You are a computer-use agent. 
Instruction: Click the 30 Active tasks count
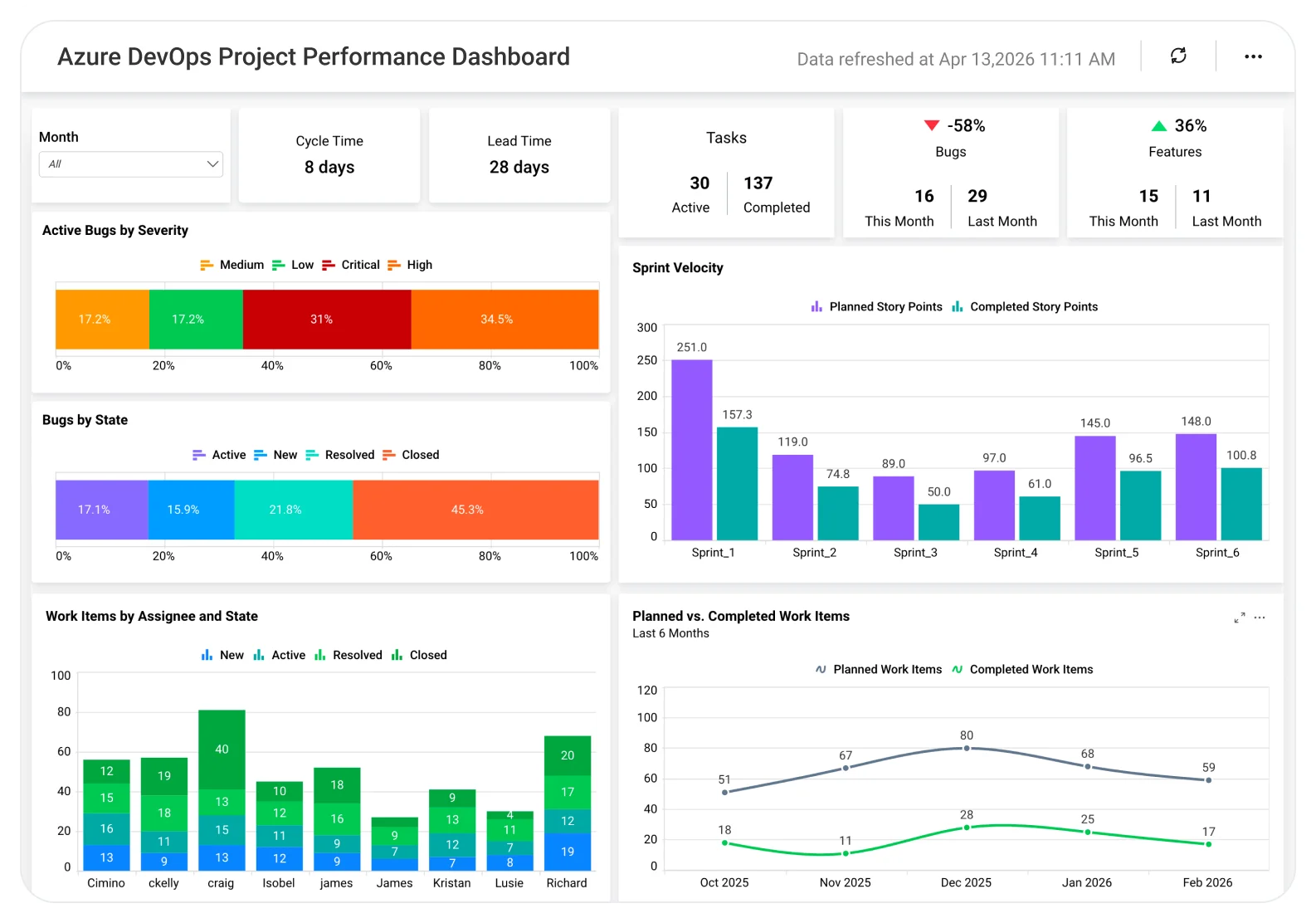tap(699, 183)
